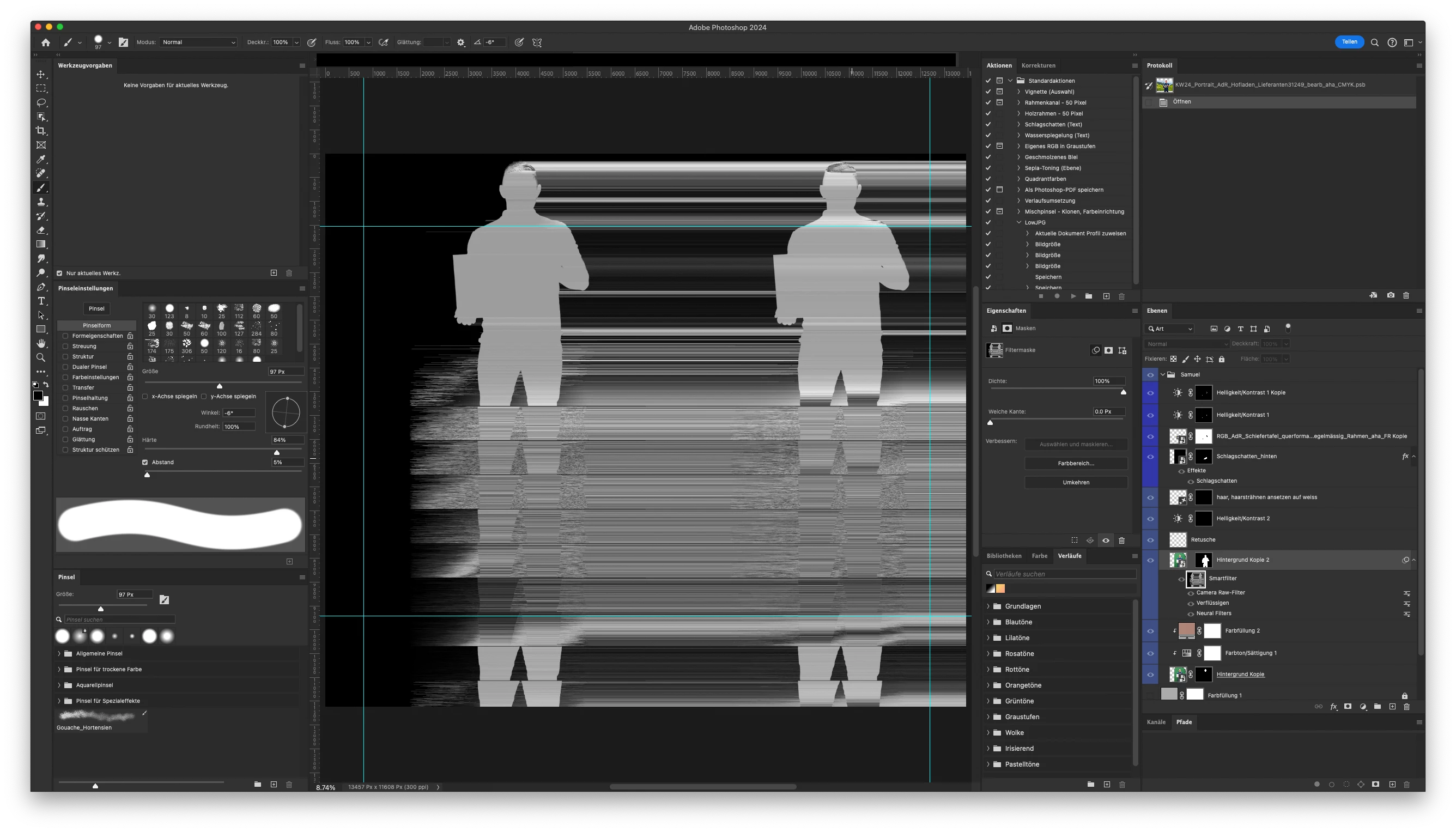The image size is (1456, 832).
Task: Click the search icon at top right
Action: (1375, 43)
